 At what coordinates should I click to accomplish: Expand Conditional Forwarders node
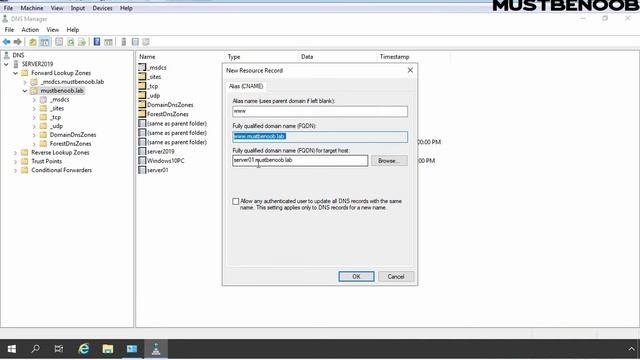coord(16,171)
